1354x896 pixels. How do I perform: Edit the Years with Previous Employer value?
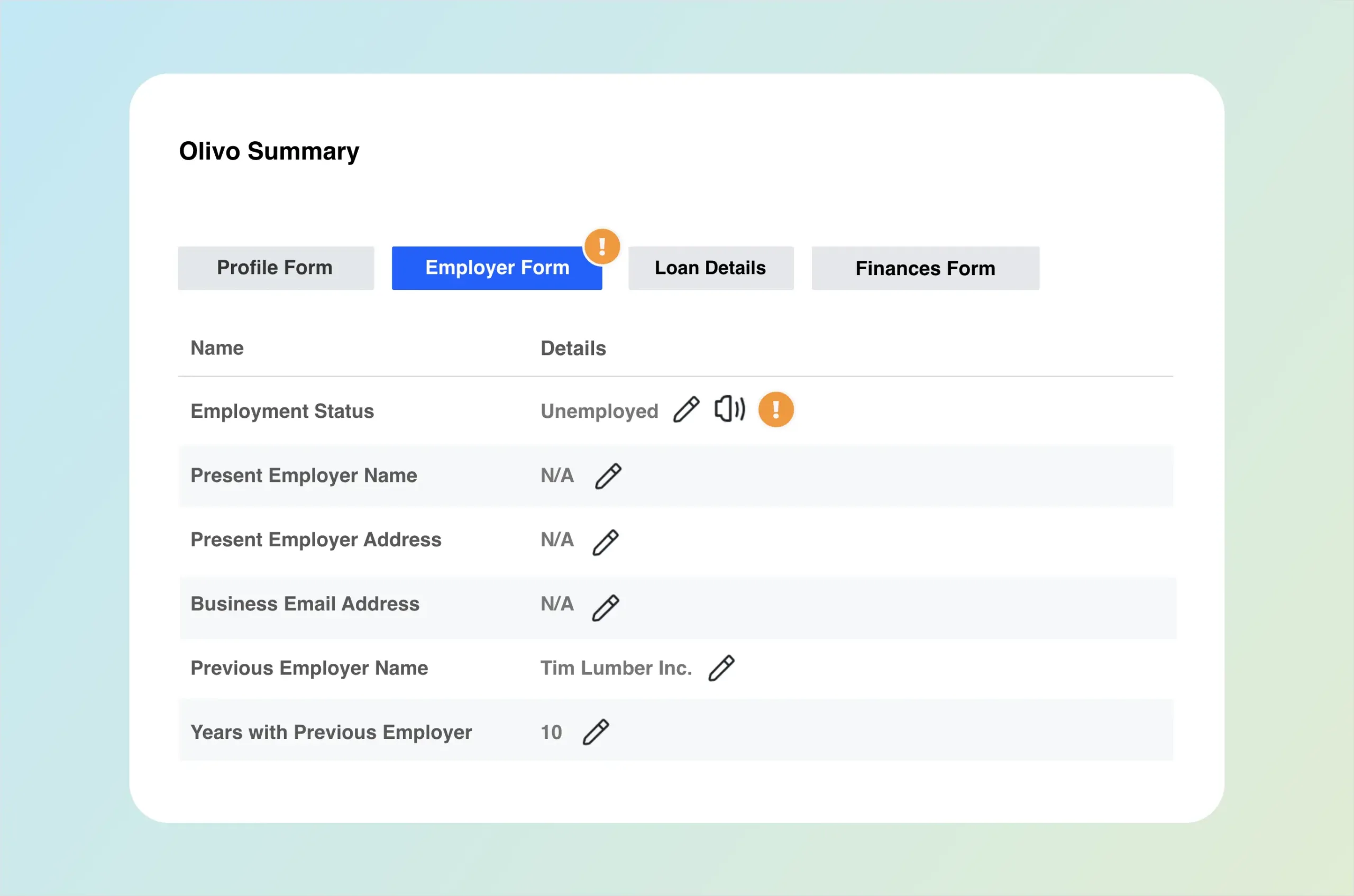coord(596,732)
